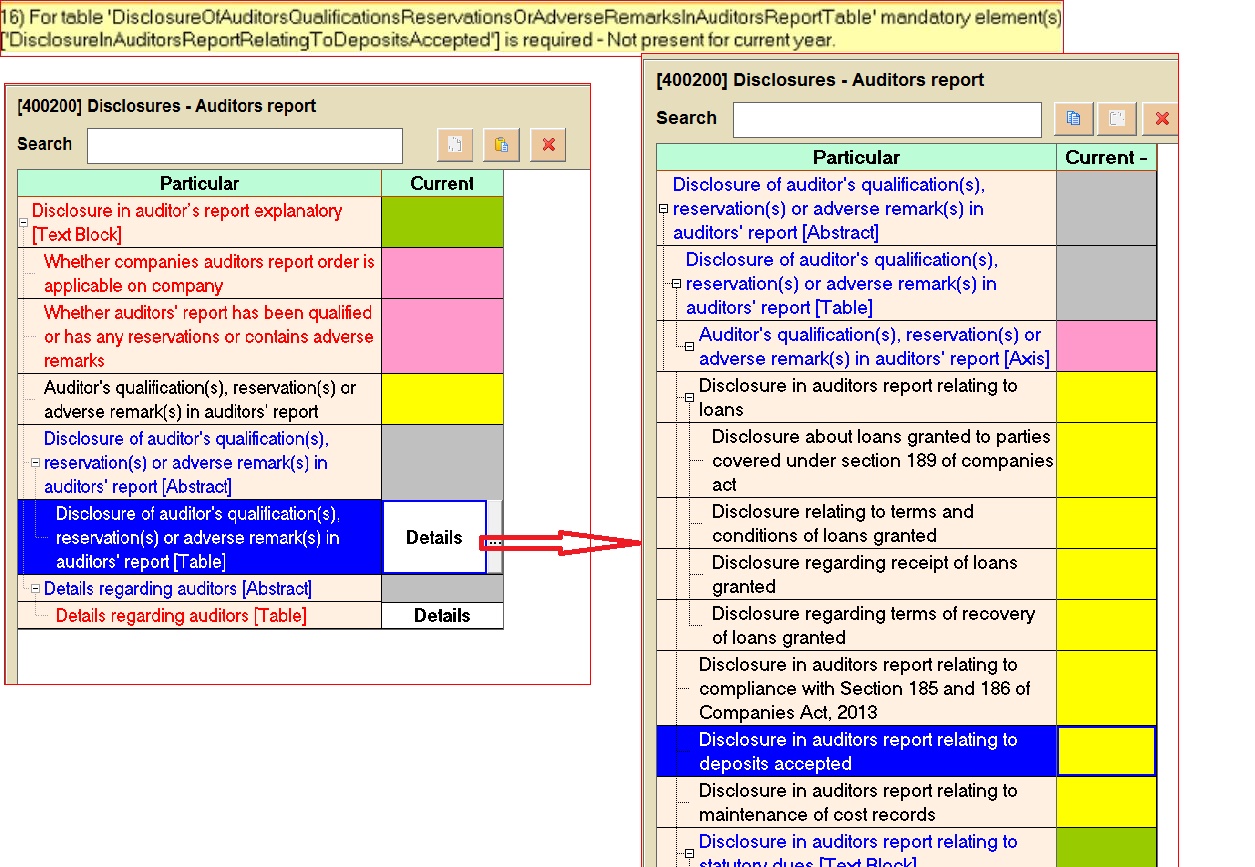Image resolution: width=1255 pixels, height=867 pixels.
Task: Collapse the 'Auditor's qualification(s) [Axis]' node in right panel
Action: click(x=689, y=347)
